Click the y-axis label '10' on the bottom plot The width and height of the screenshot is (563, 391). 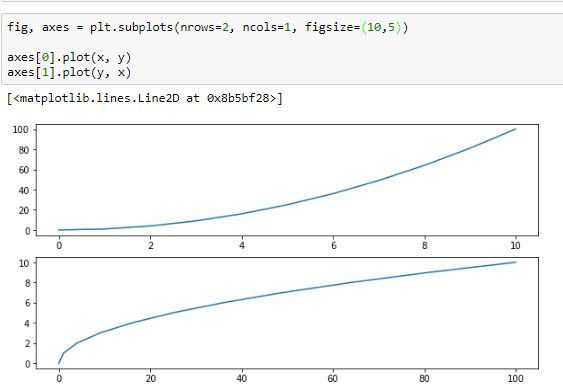pos(23,263)
